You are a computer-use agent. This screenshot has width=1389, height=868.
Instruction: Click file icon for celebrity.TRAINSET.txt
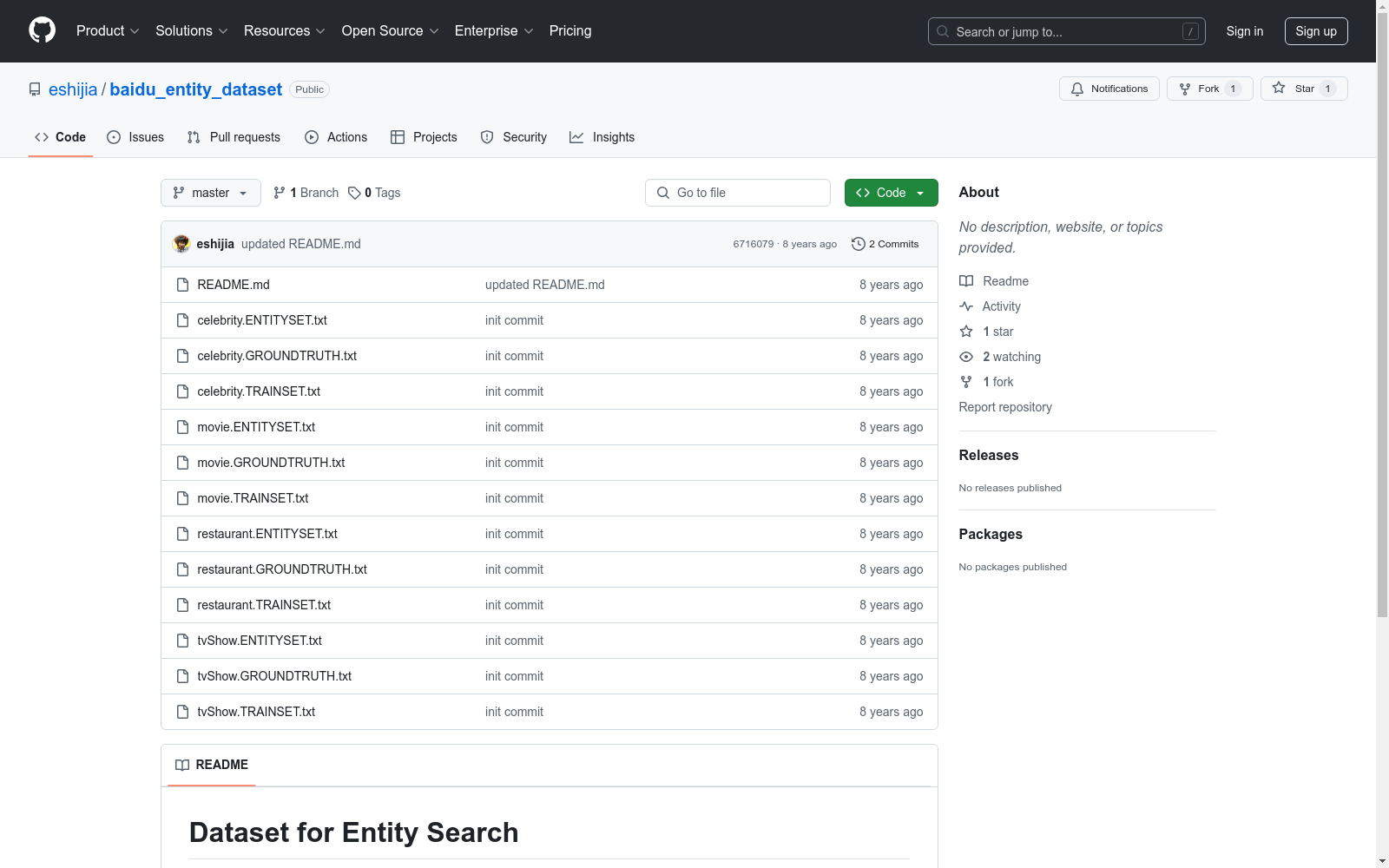tap(182, 391)
